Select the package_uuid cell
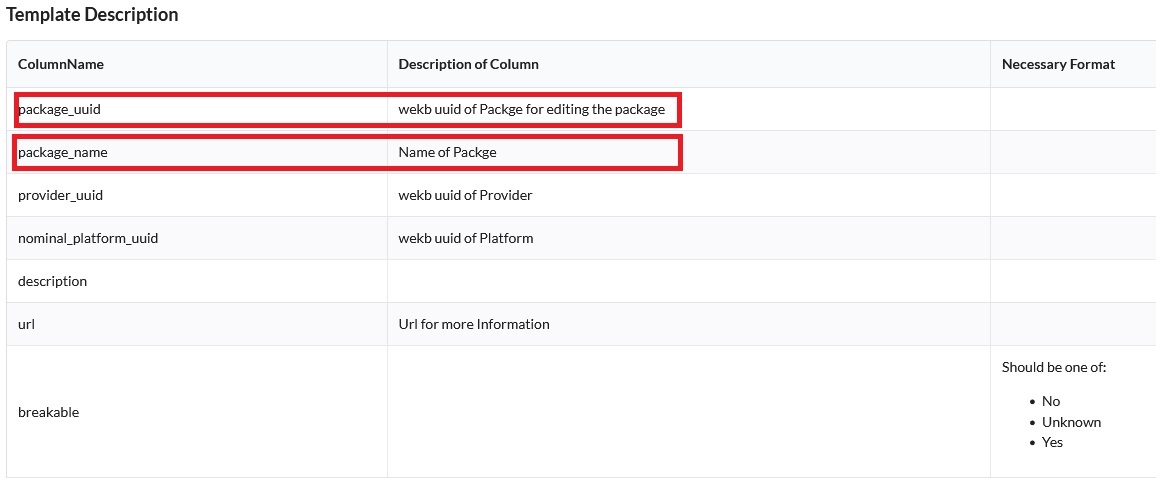Image resolution: width=1156 pixels, height=478 pixels. pyautogui.click(x=59, y=109)
